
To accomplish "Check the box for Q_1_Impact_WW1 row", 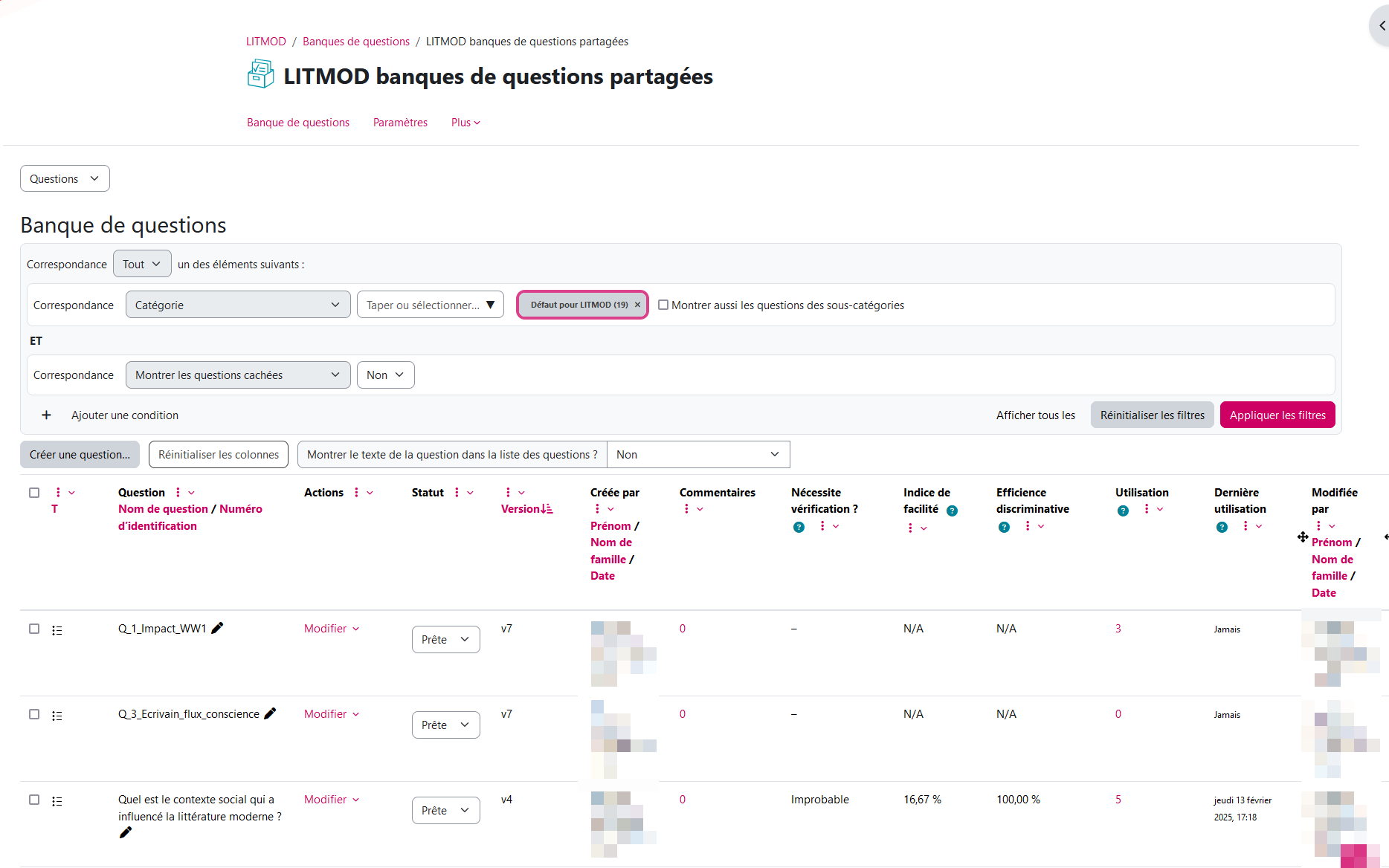I will [34, 629].
